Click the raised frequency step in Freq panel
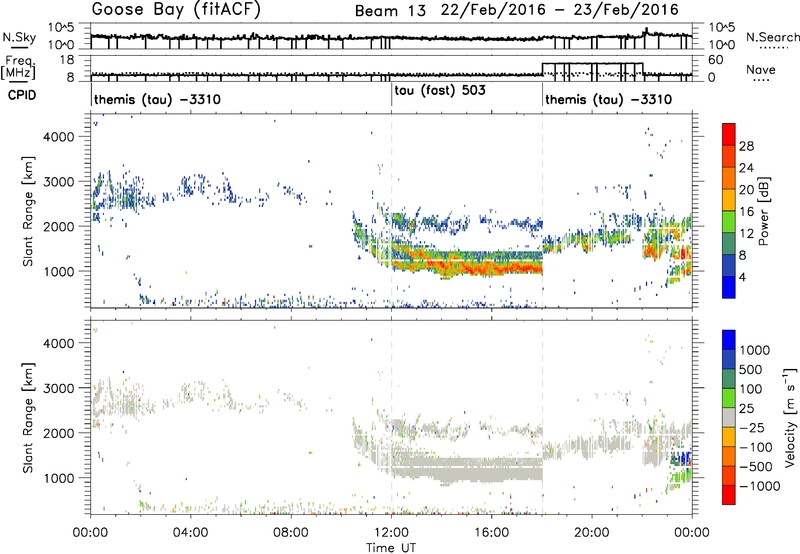 coord(592,63)
